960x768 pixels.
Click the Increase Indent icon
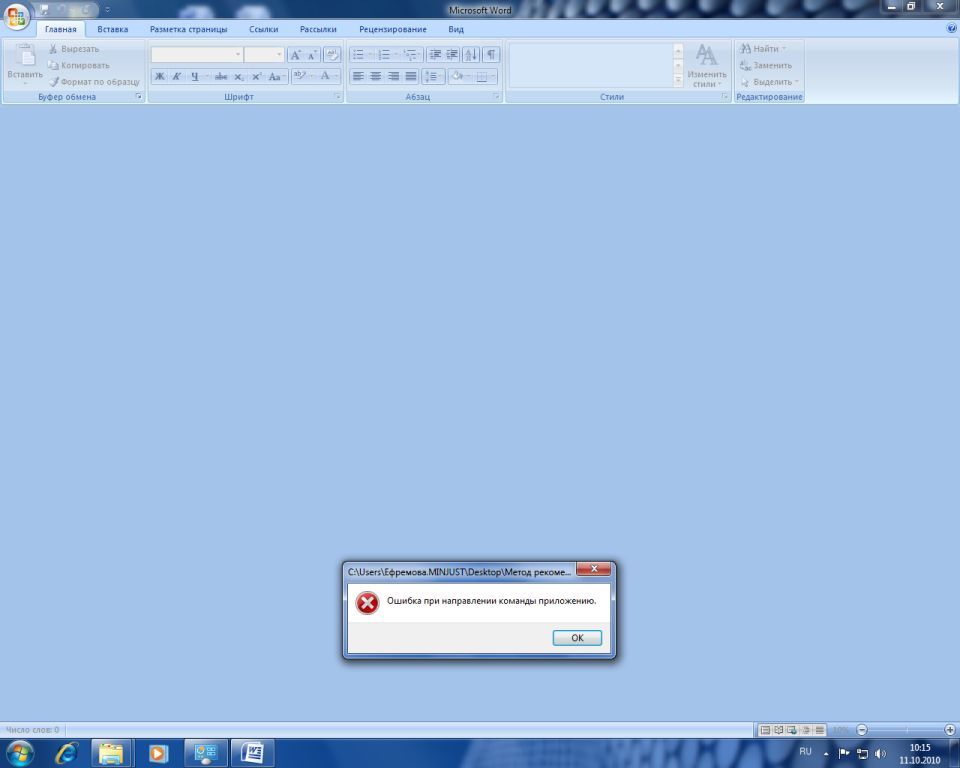(452, 55)
